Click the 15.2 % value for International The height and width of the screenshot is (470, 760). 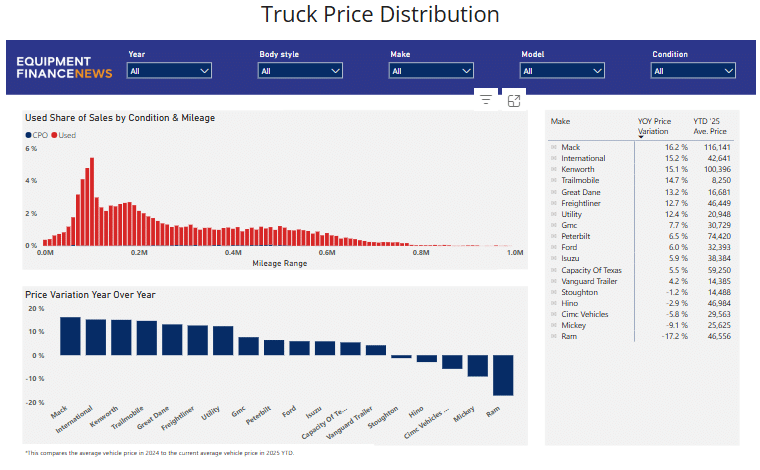[x=676, y=158]
